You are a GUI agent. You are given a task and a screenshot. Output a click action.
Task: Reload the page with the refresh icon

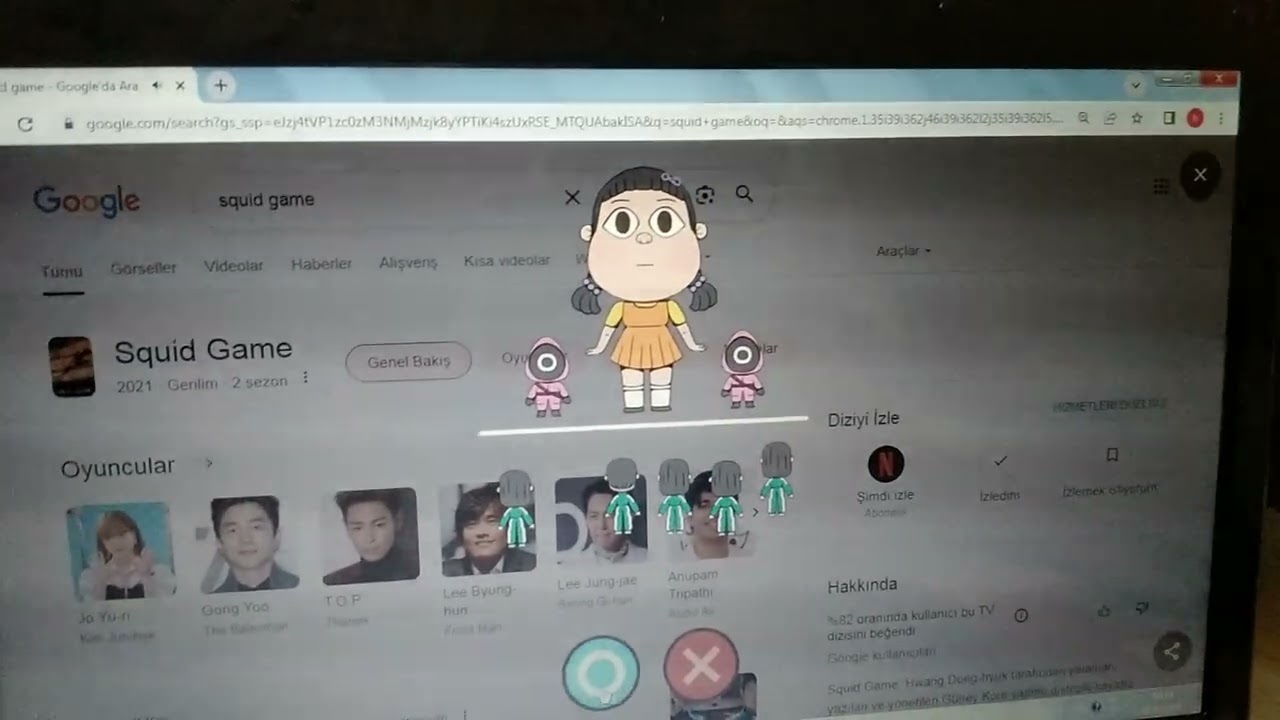[25, 124]
